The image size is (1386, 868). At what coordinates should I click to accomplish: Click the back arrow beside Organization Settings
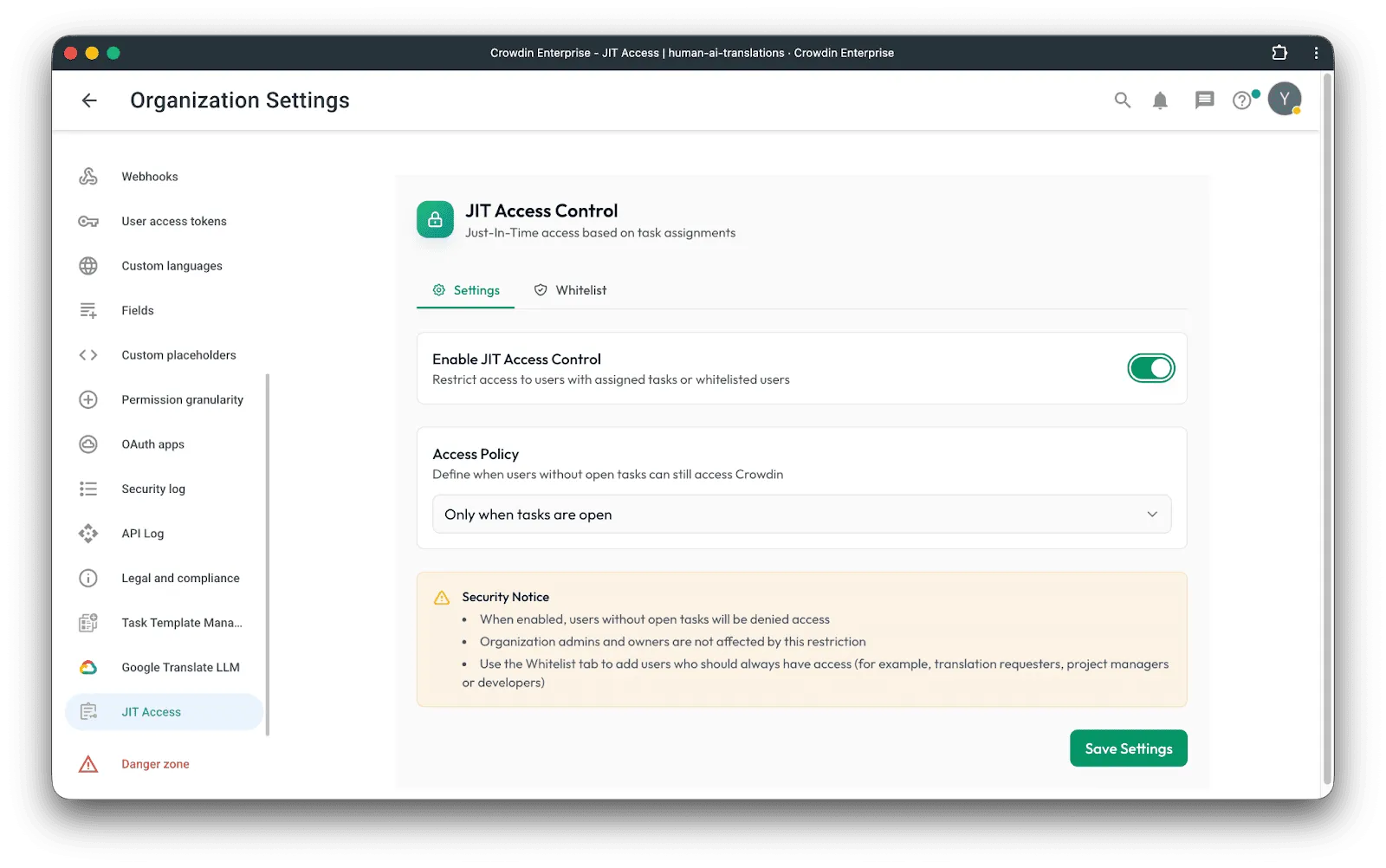coord(89,100)
